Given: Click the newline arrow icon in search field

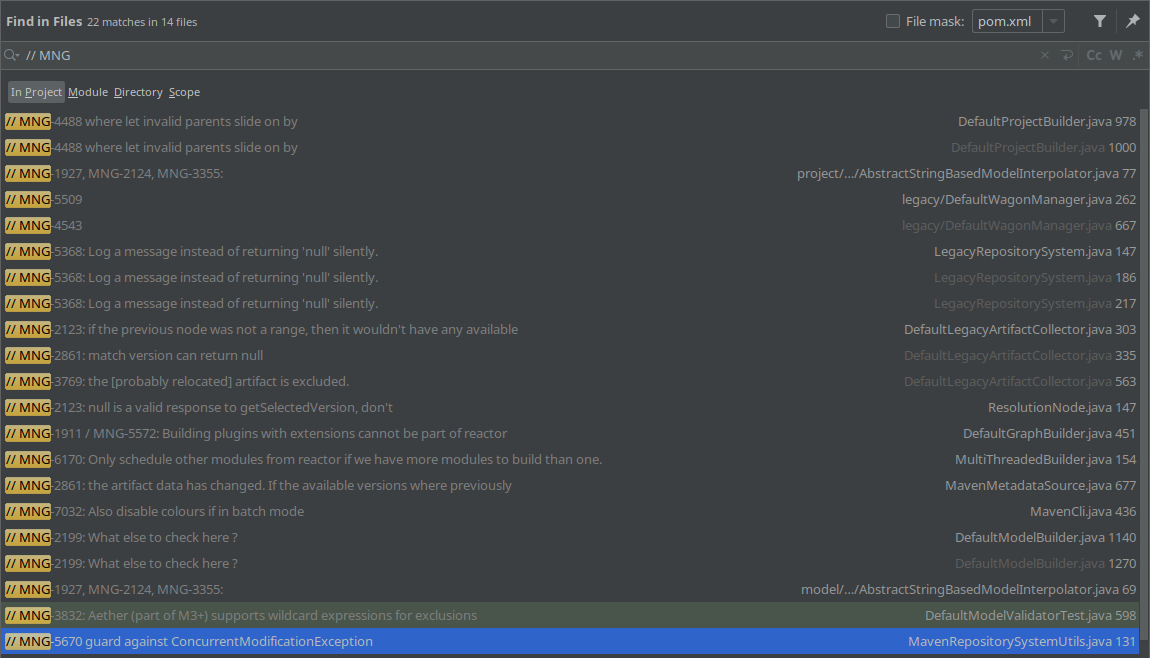Looking at the screenshot, I should point(1069,55).
